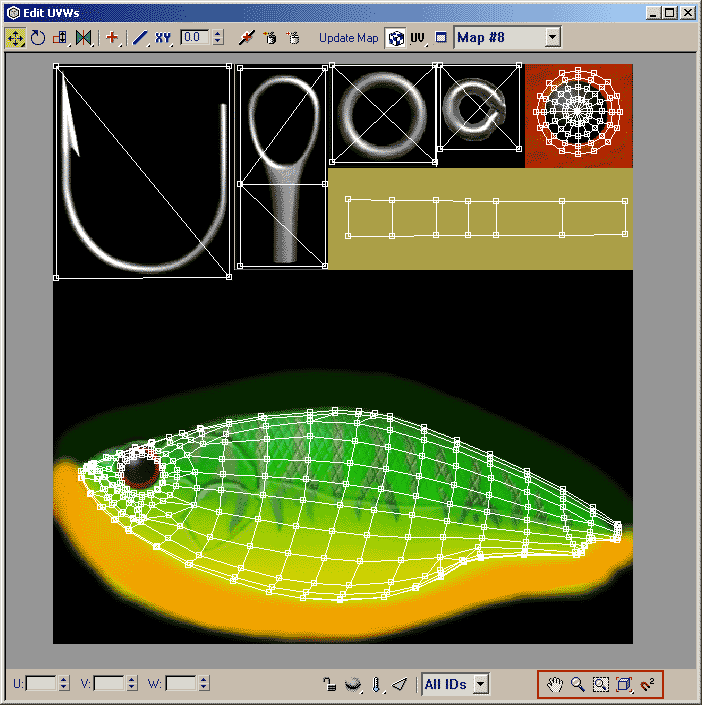Viewport: 702px width, 705px height.
Task: Click the closed ring texture region
Action: pos(383,114)
